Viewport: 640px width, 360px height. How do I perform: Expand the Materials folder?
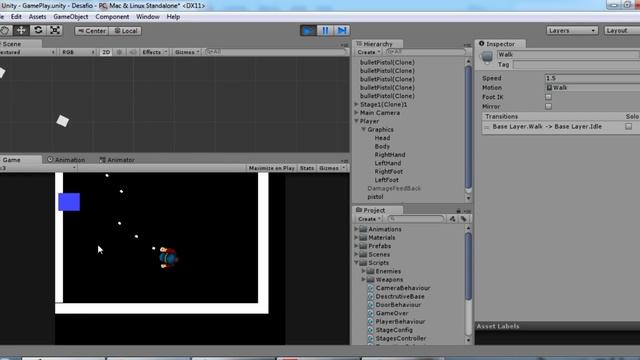coord(356,238)
